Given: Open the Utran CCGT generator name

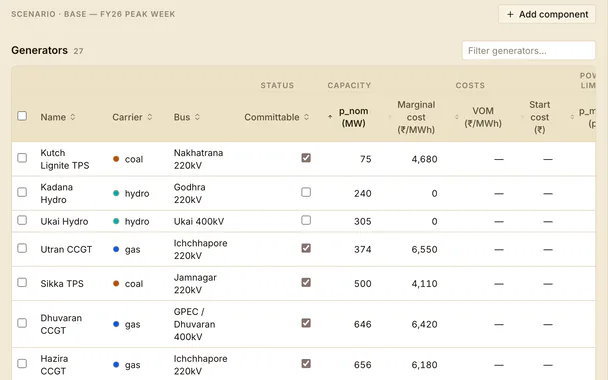Looking at the screenshot, I should 66,249.
